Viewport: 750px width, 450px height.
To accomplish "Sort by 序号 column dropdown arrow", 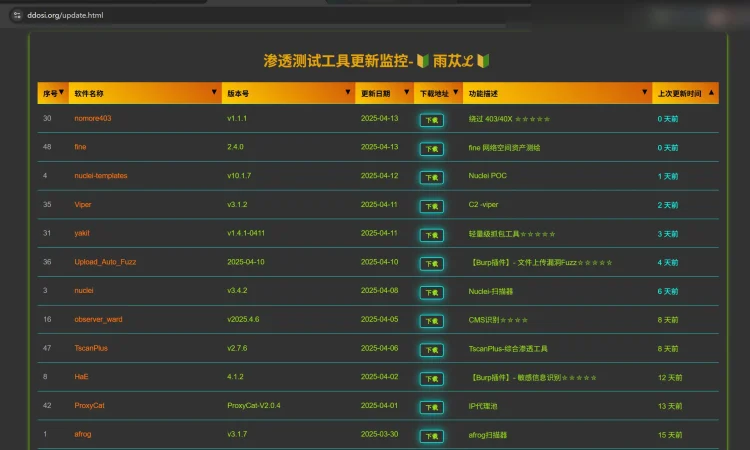I will coord(61,92).
